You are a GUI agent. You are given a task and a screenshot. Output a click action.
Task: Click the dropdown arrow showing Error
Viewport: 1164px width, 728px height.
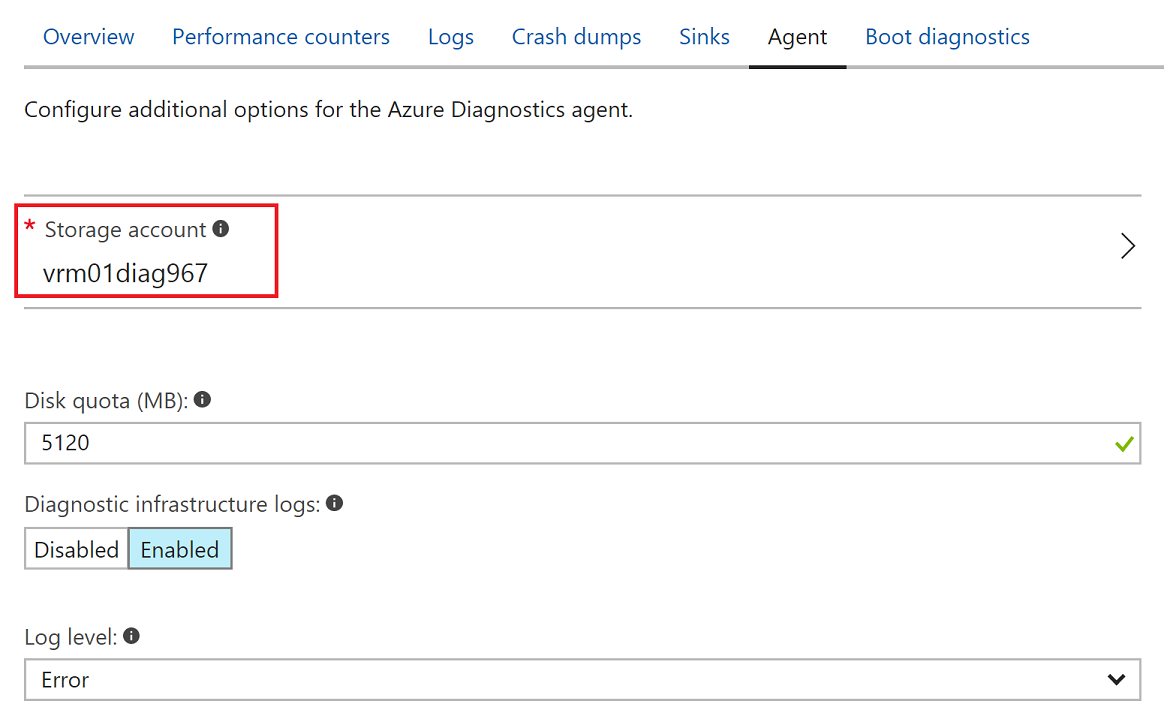1117,679
